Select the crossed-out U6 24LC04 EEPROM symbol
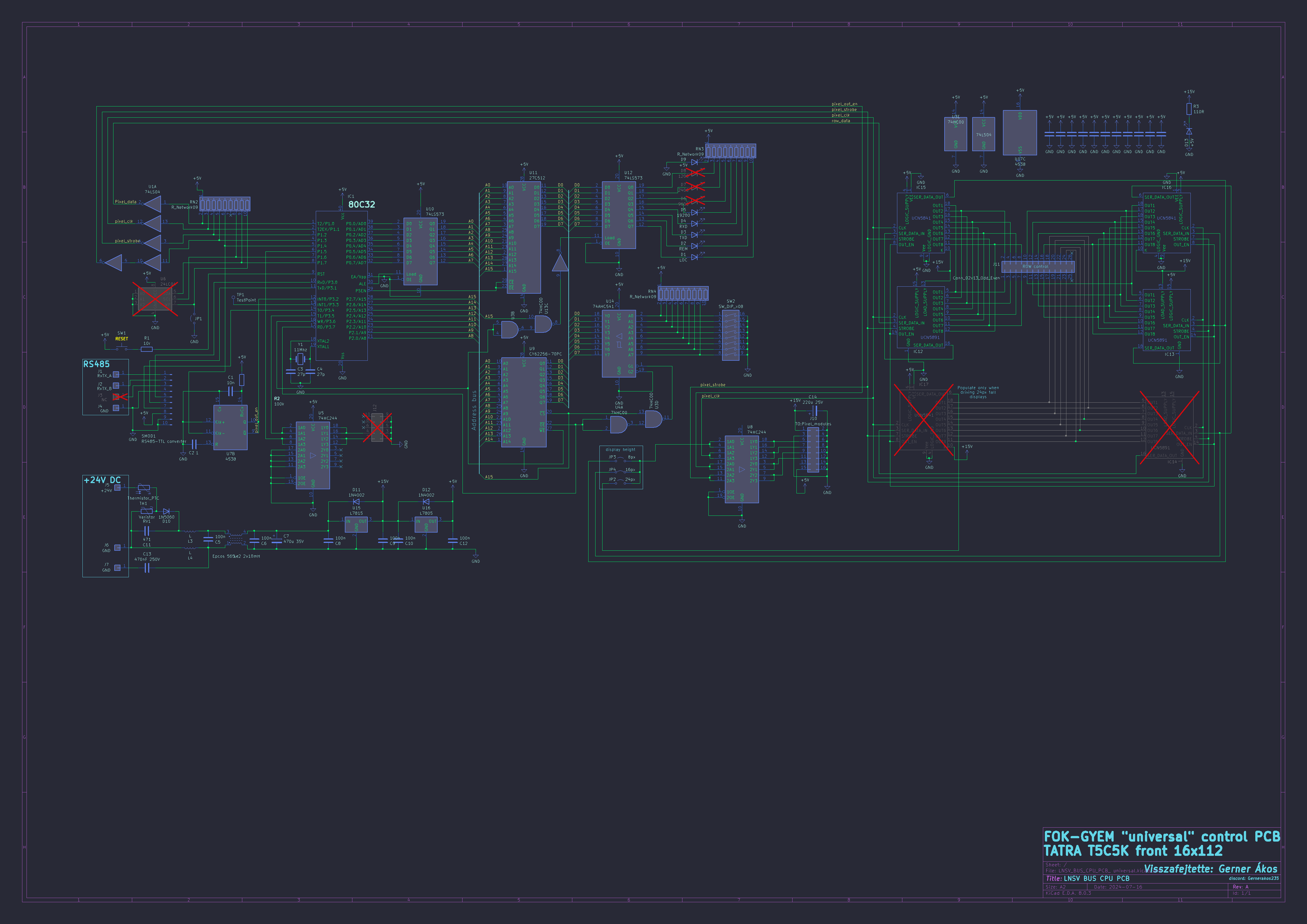Screen dimensions: 1307x924 coord(155,300)
